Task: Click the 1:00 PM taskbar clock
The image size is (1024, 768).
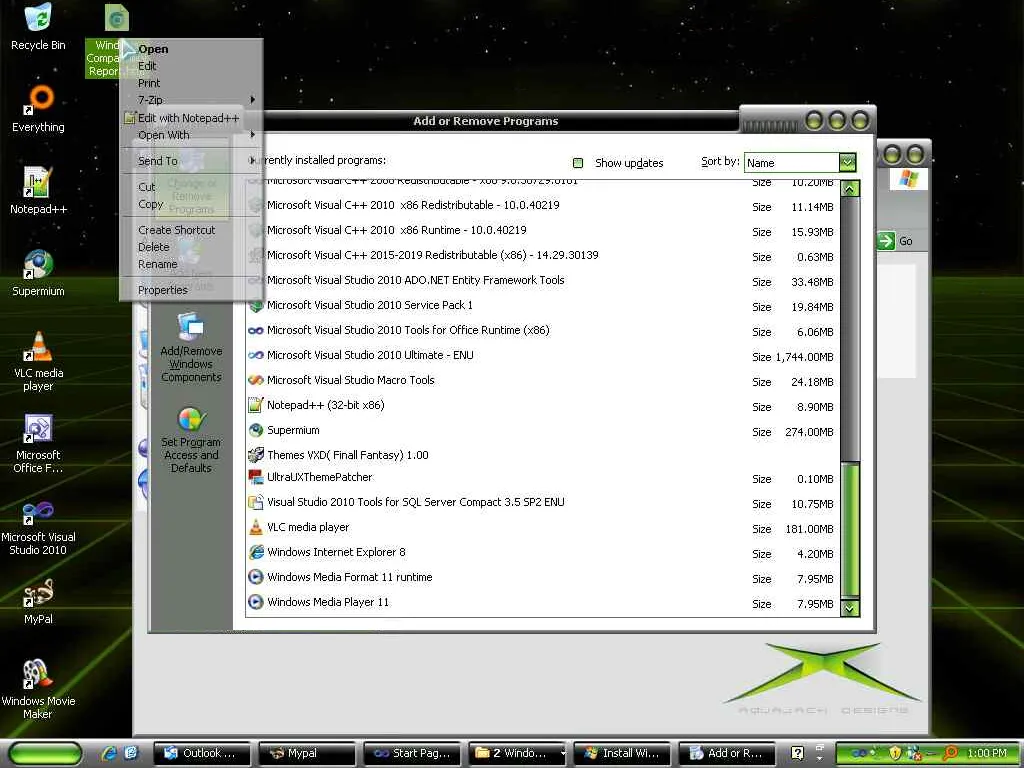Action: coord(986,753)
